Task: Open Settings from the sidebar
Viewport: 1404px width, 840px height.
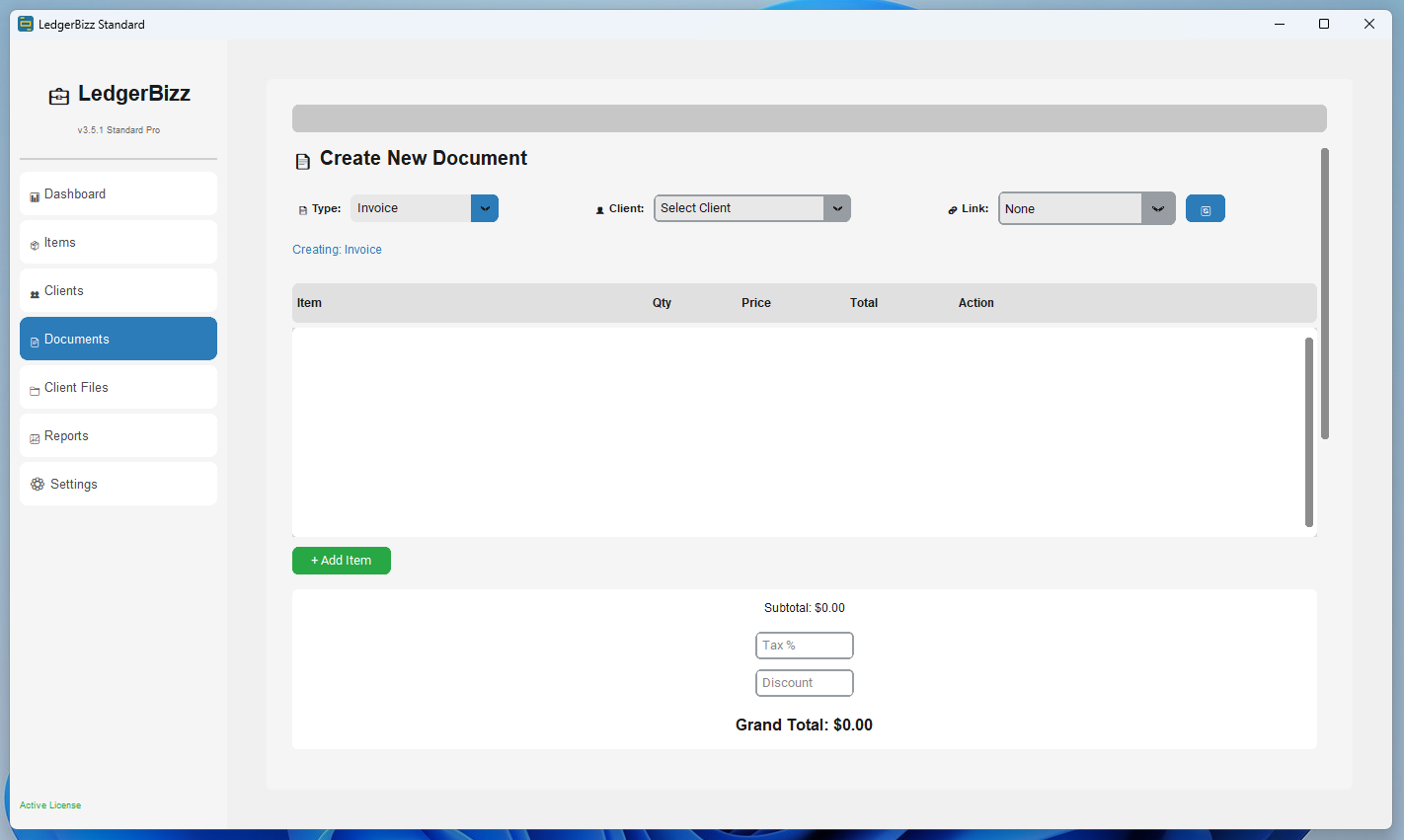Action: tap(118, 484)
